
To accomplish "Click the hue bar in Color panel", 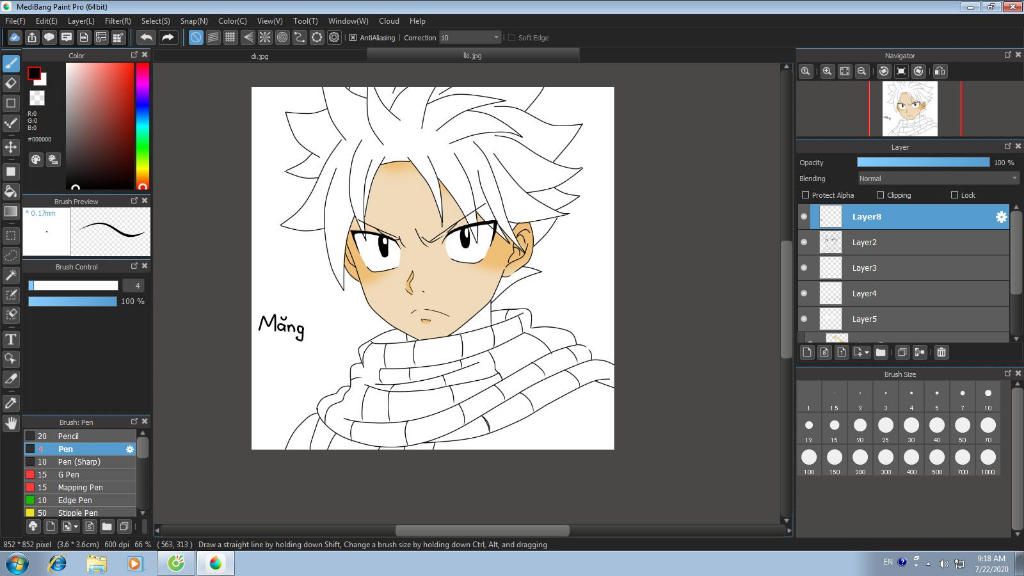I will [142, 126].
